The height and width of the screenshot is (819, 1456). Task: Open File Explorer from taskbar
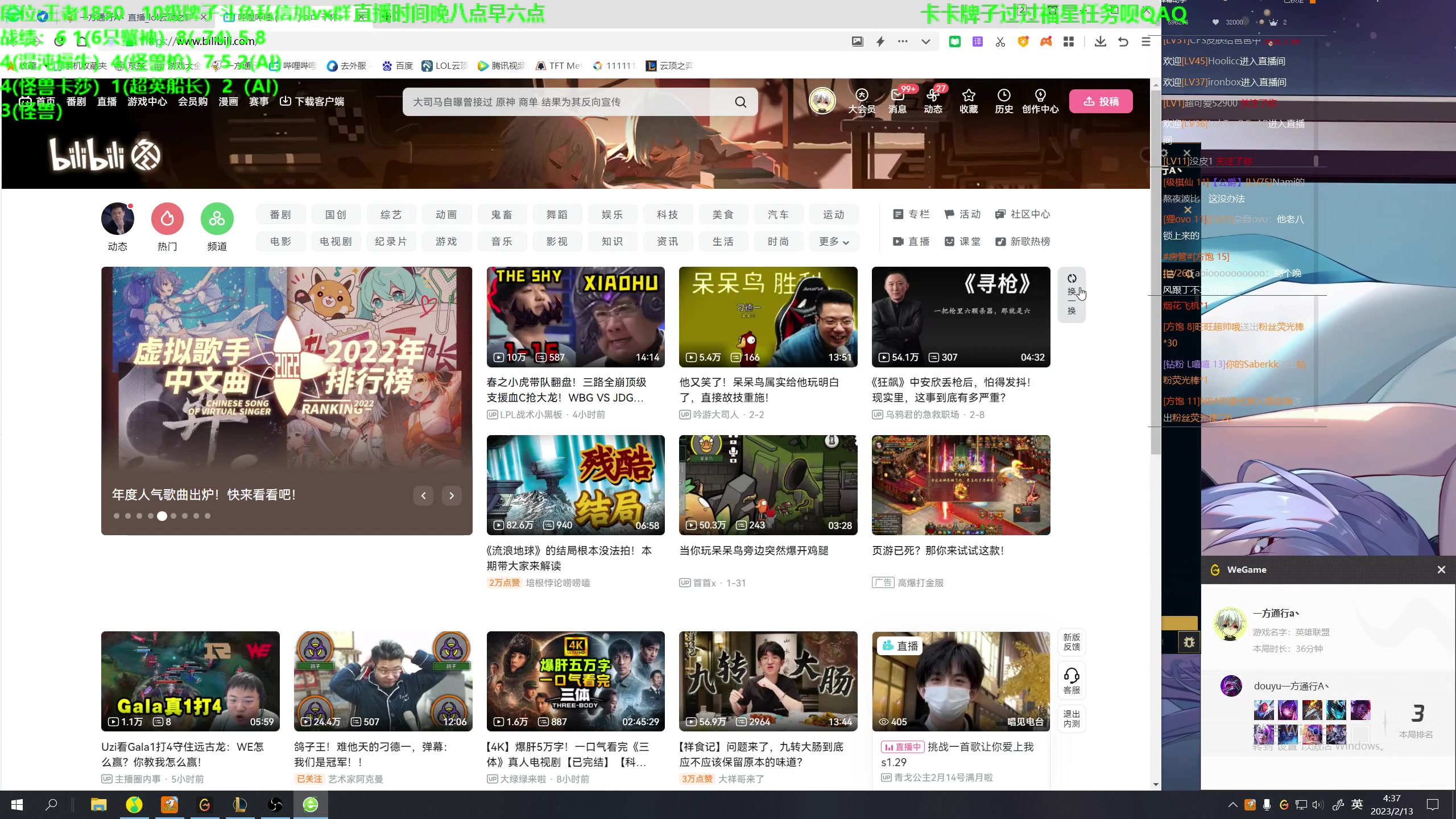99,805
